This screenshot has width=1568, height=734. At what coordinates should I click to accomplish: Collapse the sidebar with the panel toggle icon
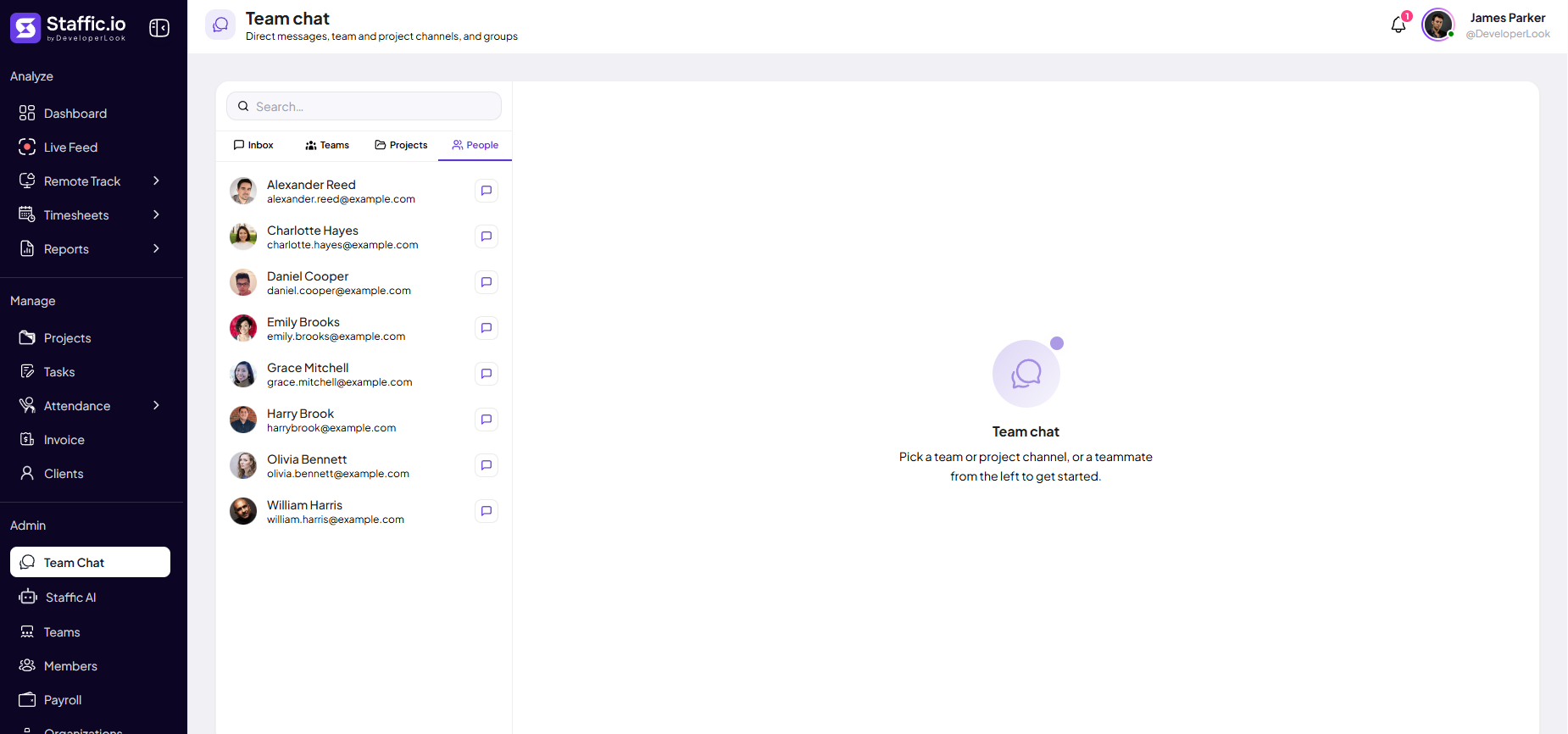click(x=159, y=28)
